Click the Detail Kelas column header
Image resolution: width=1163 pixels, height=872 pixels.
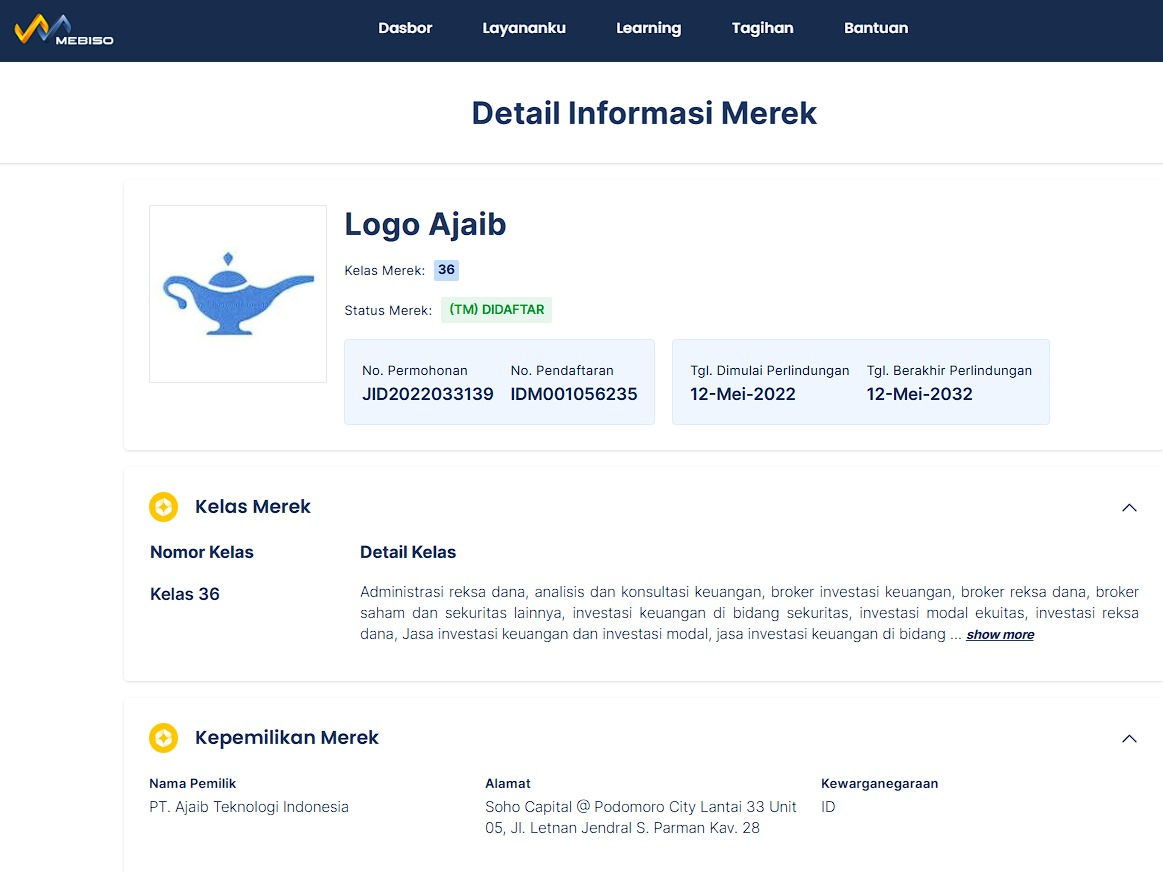pos(408,552)
